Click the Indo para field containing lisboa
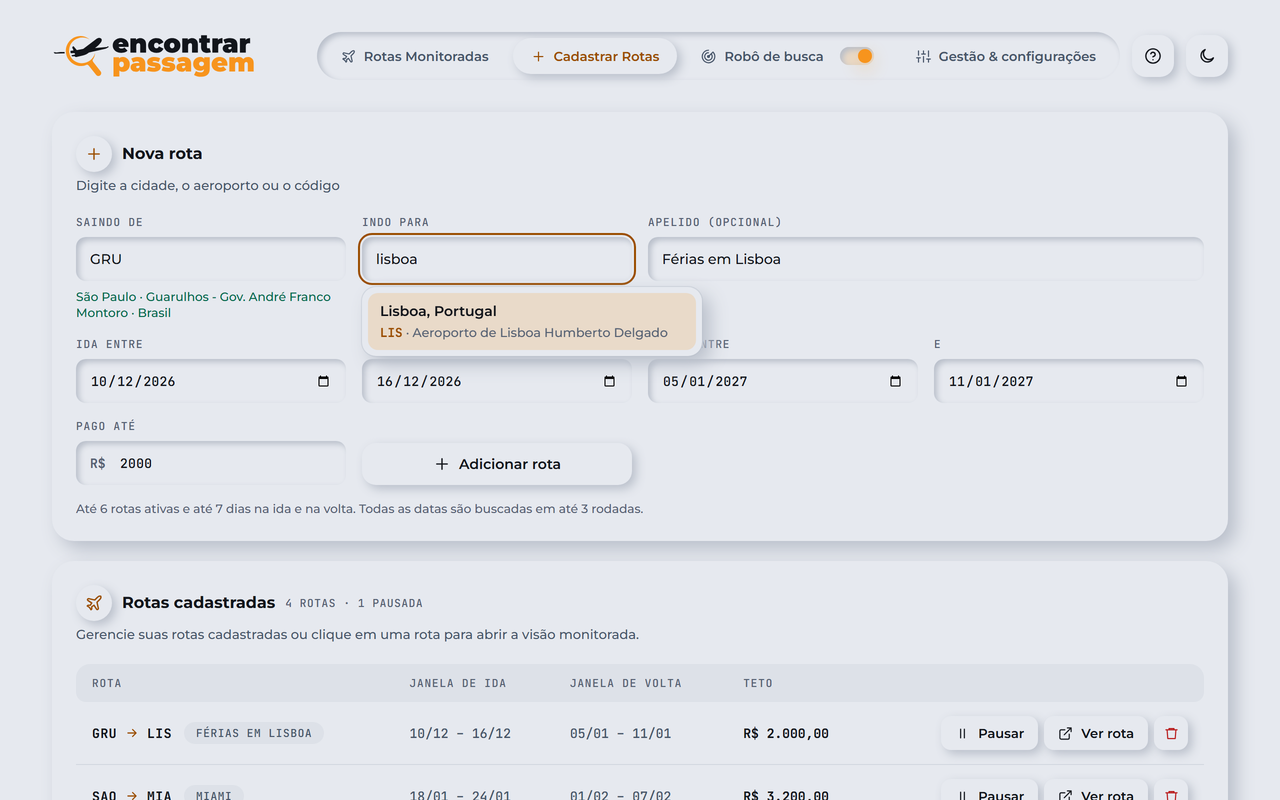This screenshot has width=1280, height=800. coord(497,259)
